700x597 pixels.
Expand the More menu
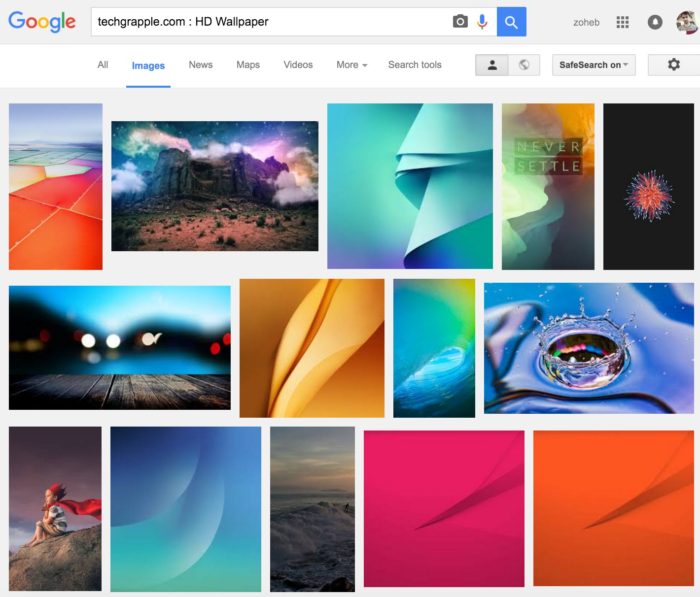click(x=351, y=65)
